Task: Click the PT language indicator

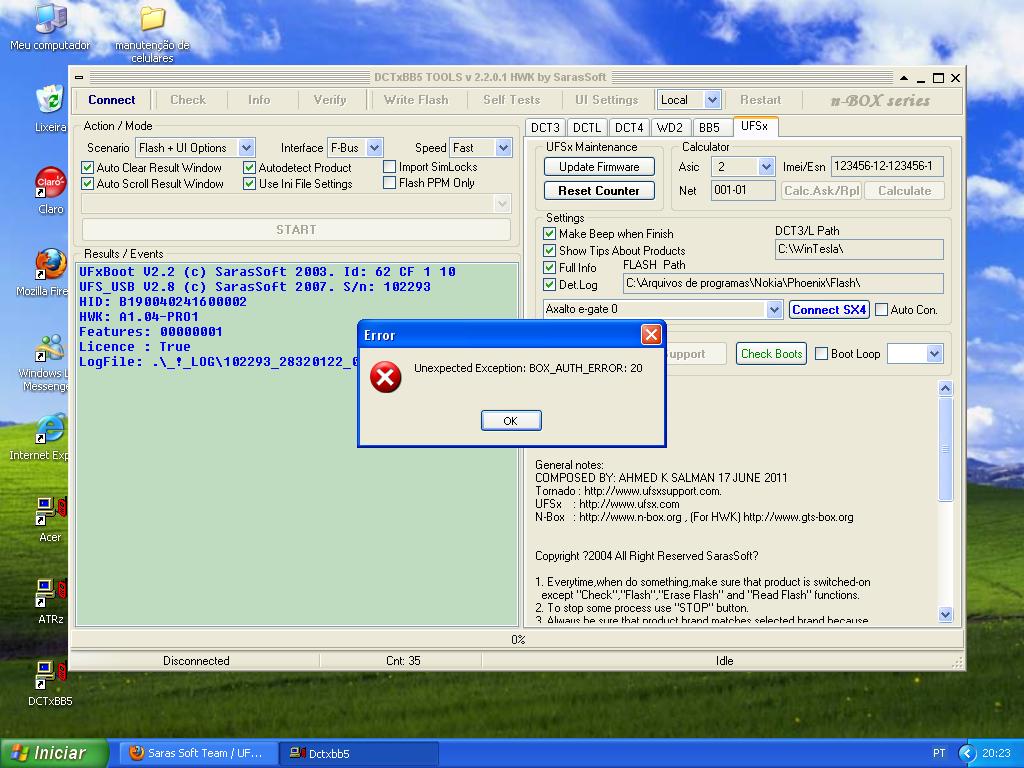Action: tap(939, 753)
